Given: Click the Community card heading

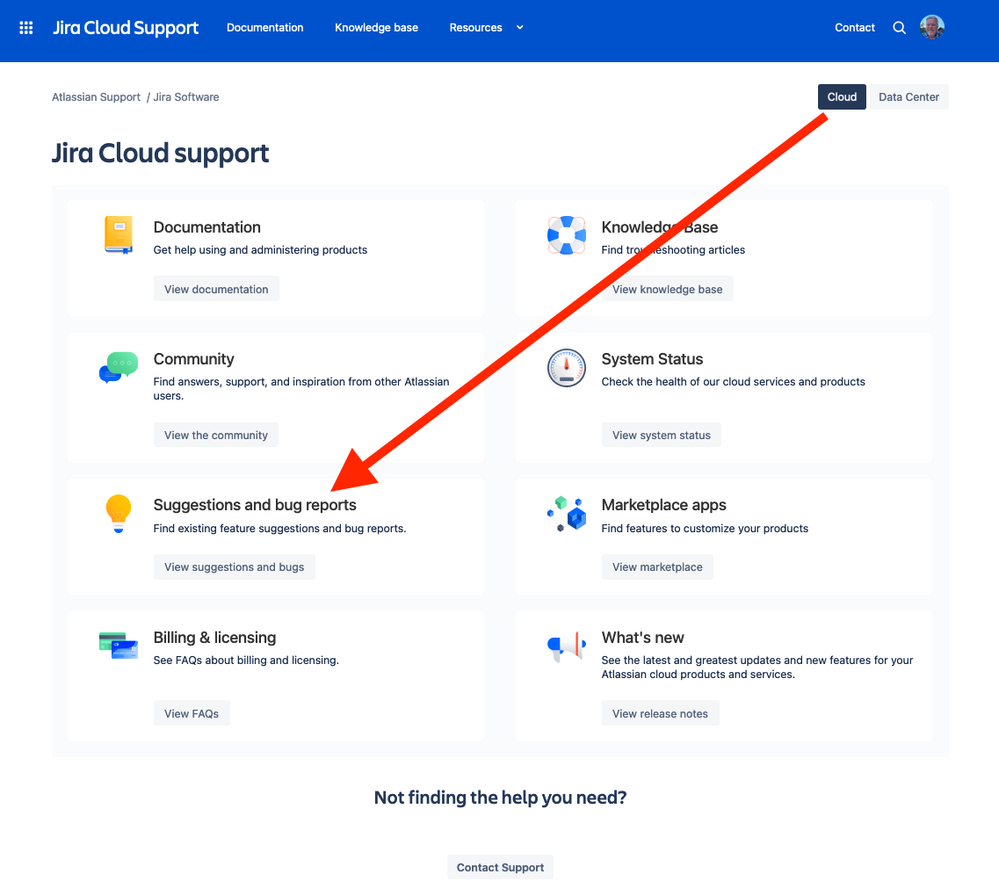Looking at the screenshot, I should (x=194, y=359).
